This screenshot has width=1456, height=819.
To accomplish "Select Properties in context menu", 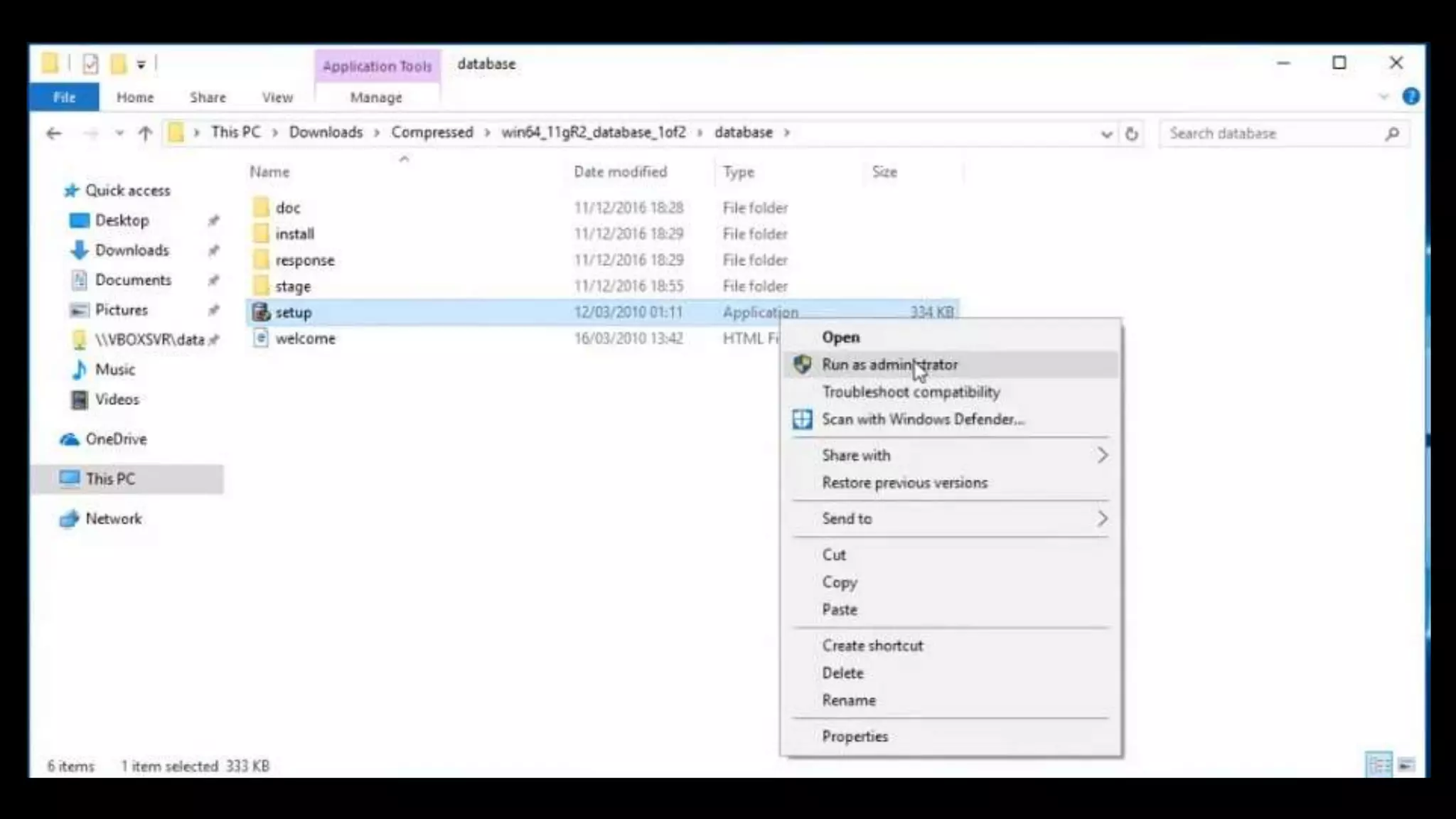I will coord(855,737).
